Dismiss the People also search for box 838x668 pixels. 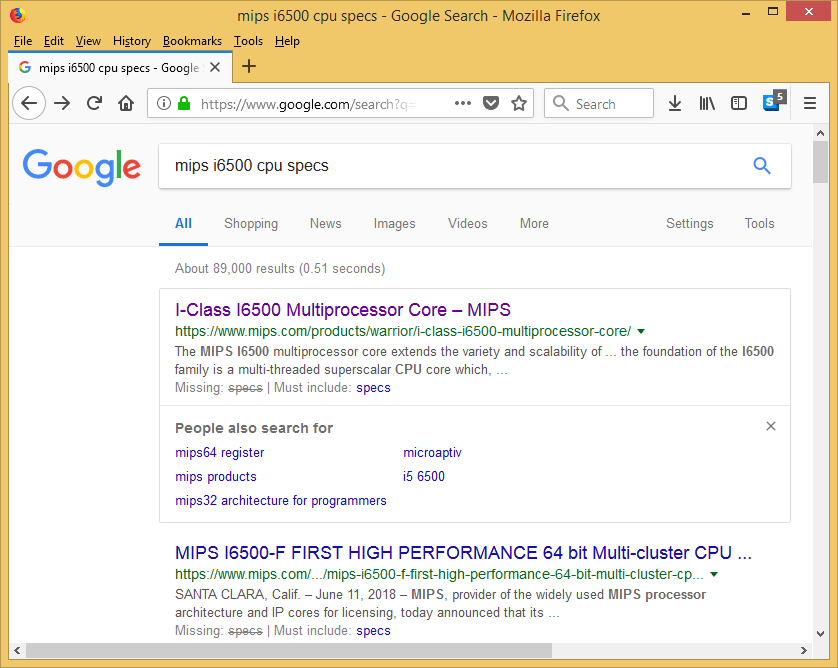(770, 426)
